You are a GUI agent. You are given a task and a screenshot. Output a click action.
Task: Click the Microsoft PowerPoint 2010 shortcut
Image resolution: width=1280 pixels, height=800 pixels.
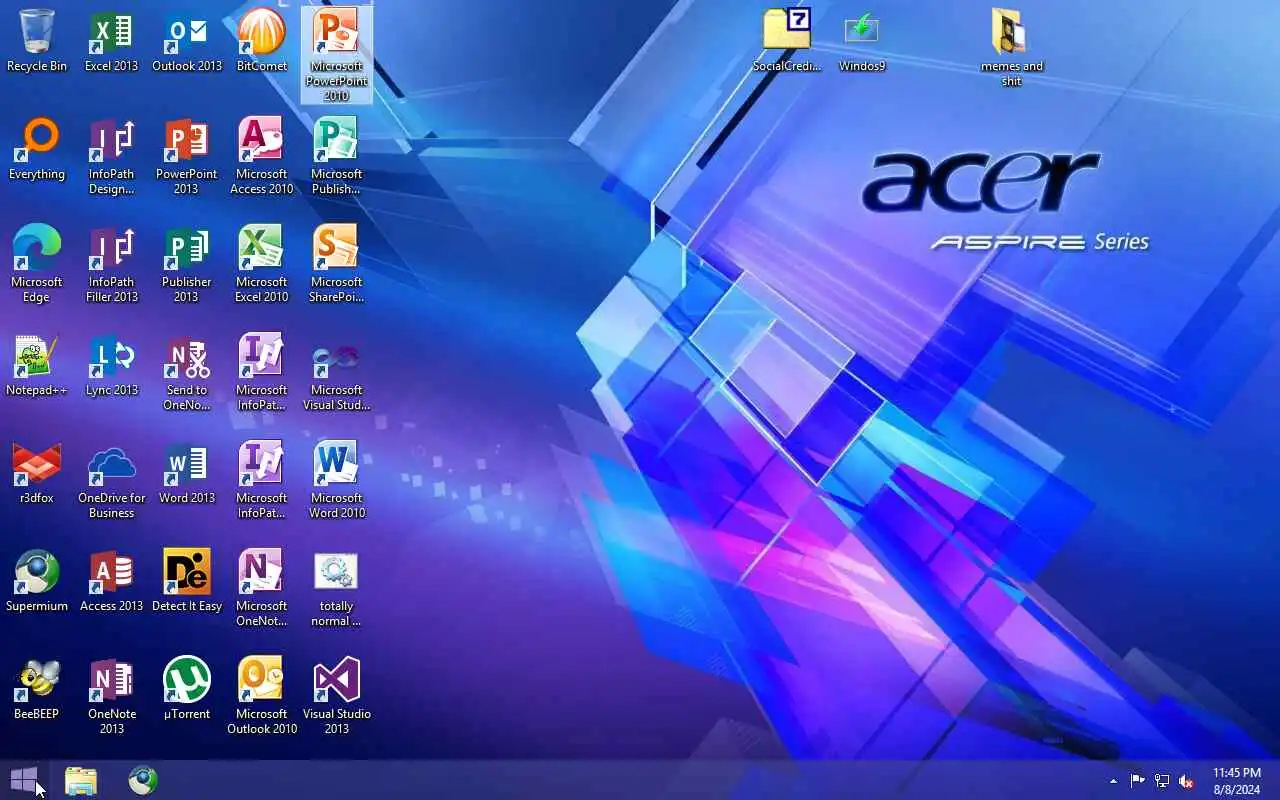click(337, 54)
